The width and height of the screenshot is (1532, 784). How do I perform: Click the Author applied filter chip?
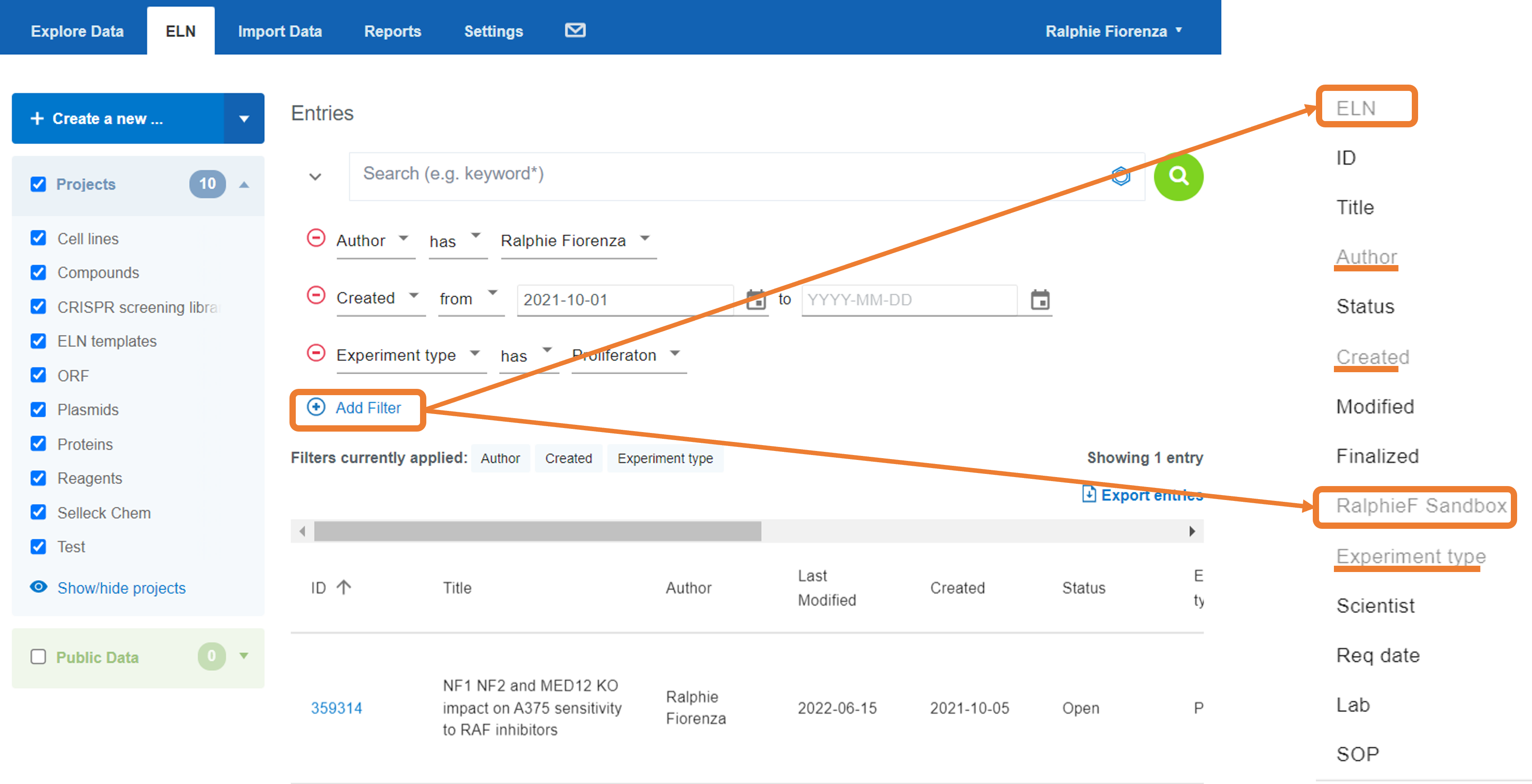click(x=500, y=458)
